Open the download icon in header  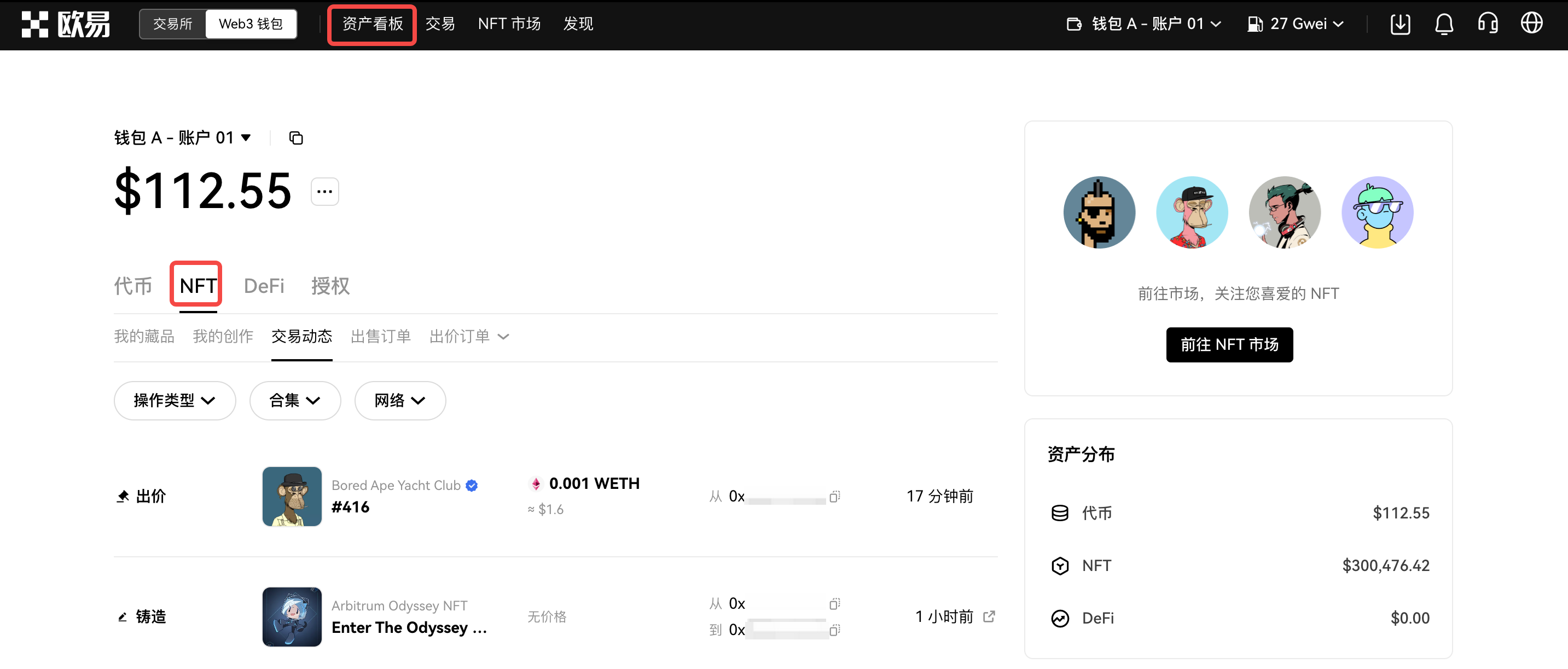(1400, 25)
